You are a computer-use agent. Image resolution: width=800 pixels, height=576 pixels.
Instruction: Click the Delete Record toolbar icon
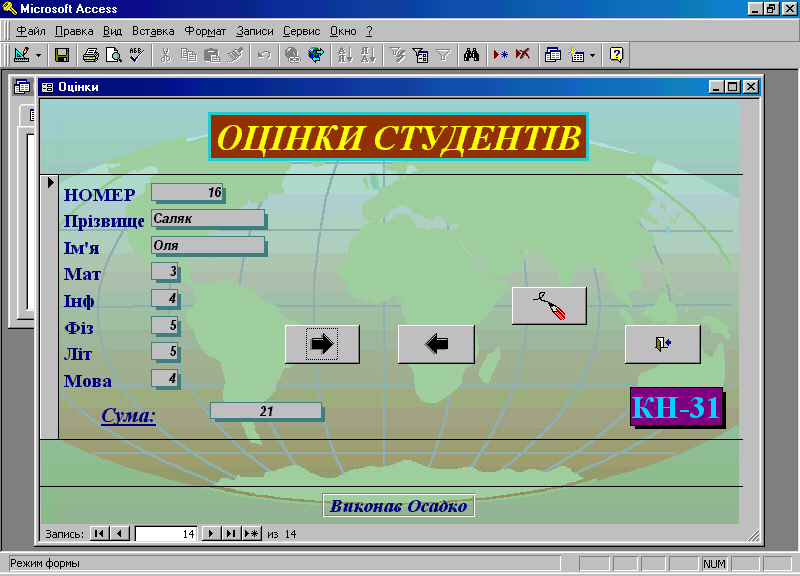point(523,55)
